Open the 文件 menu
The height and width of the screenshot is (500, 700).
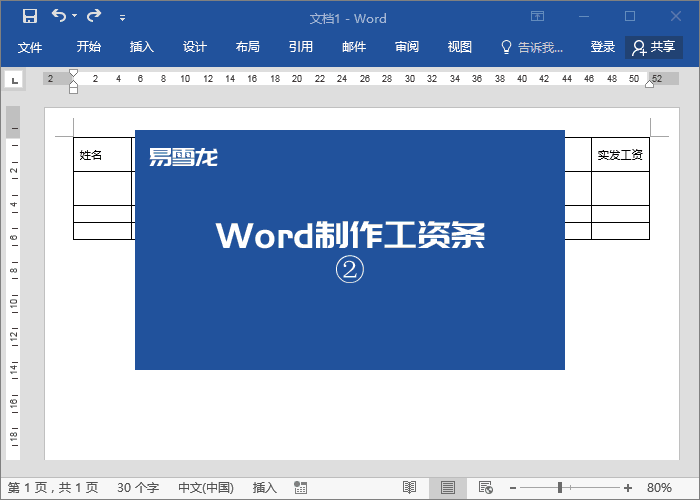[30, 47]
